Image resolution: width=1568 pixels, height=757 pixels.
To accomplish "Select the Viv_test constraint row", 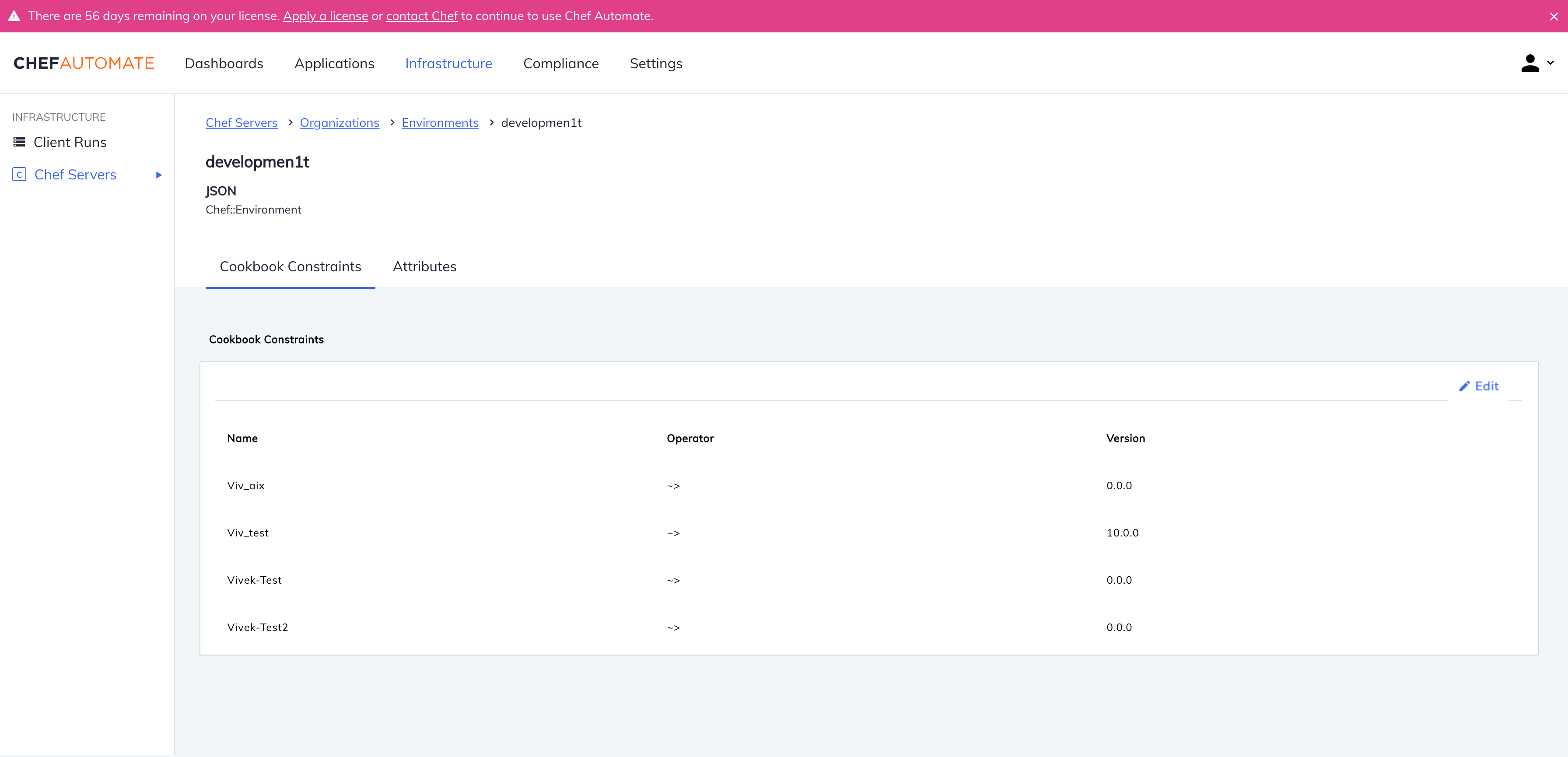I will (x=248, y=532).
